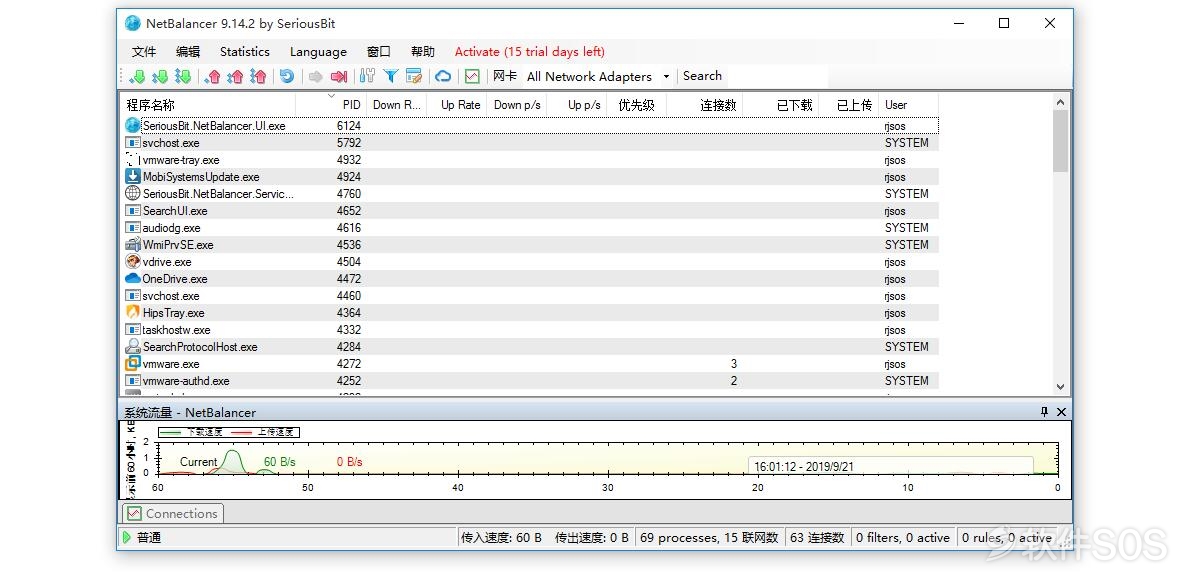
Task: Click the process list scrollbar thumb
Action: pyautogui.click(x=1060, y=141)
